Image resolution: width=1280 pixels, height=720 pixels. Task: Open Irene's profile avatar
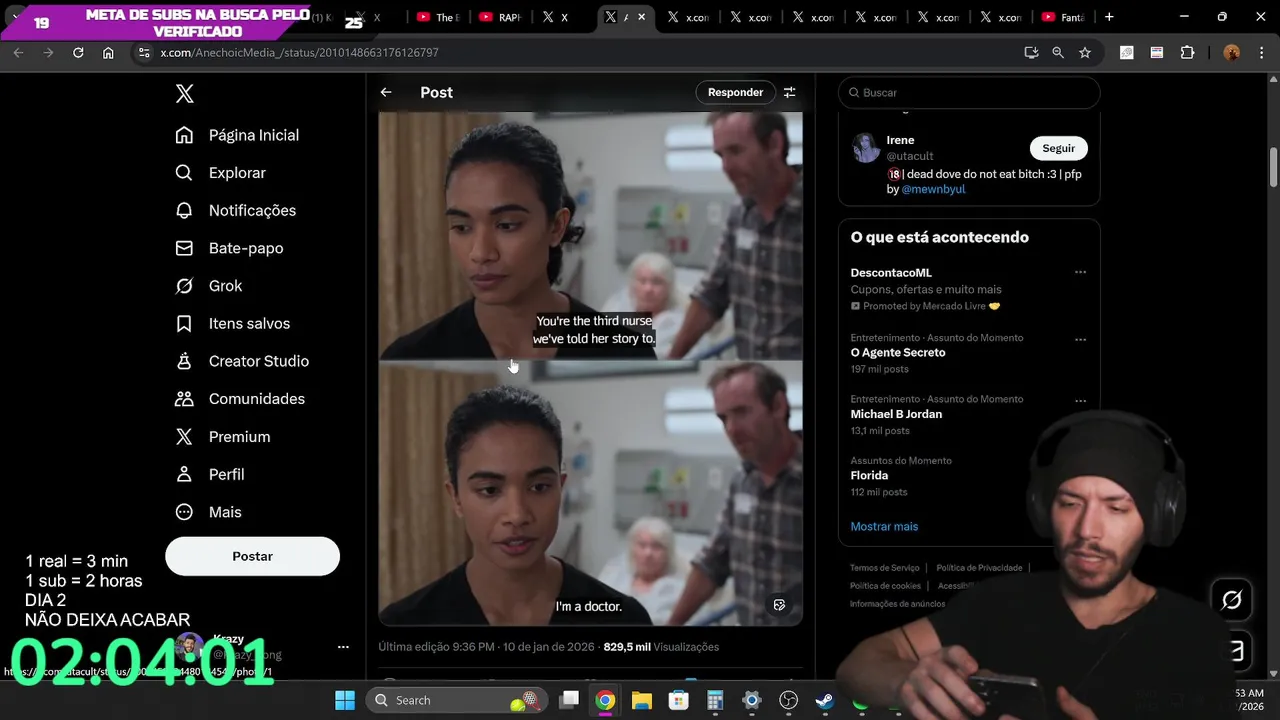(x=866, y=148)
